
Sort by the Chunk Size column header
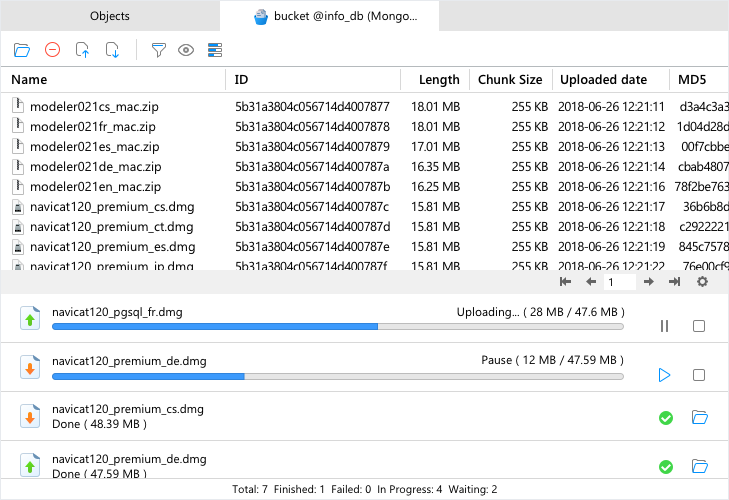point(510,80)
